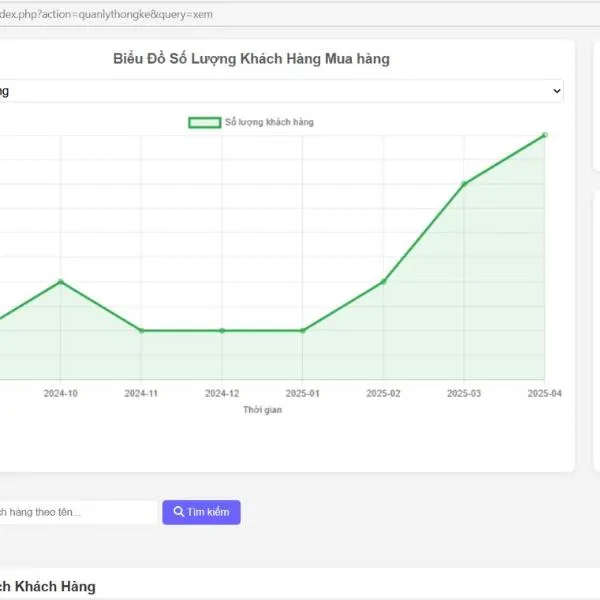Select the 2025-02 data point
600x600 pixels.
[383, 282]
